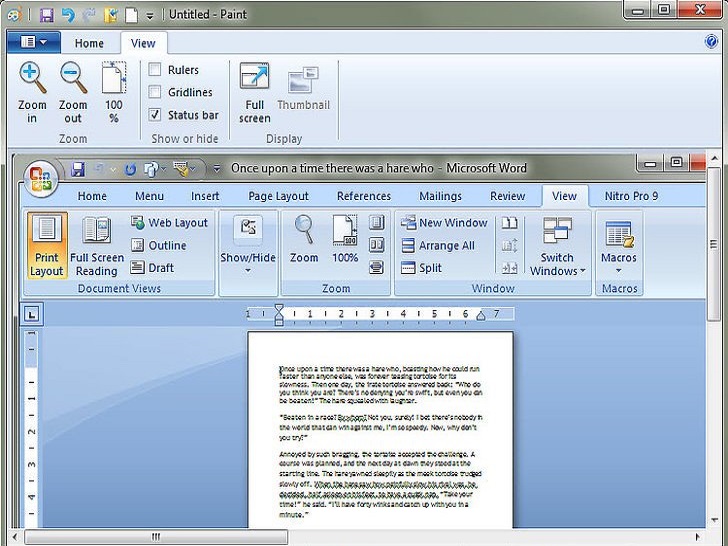The image size is (728, 546).
Task: Click Synchronous Scrolling icon in Word
Action: coord(509,245)
